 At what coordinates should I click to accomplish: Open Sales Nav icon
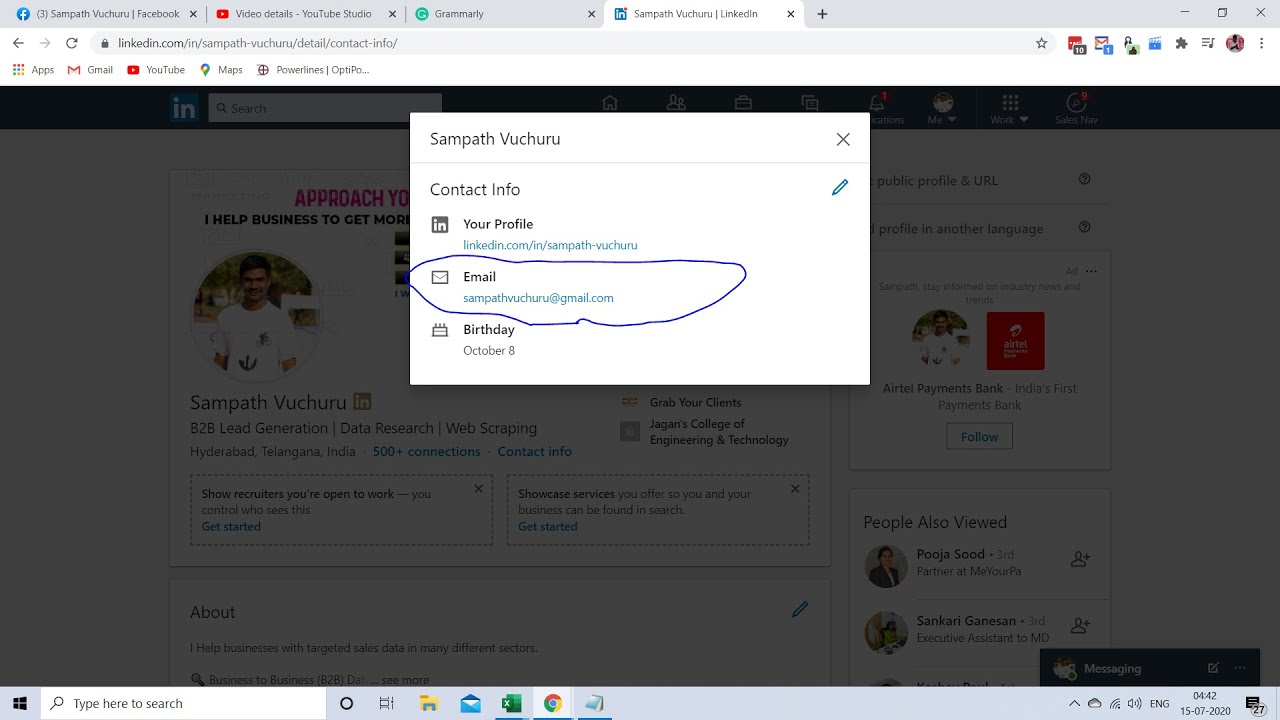[1076, 108]
